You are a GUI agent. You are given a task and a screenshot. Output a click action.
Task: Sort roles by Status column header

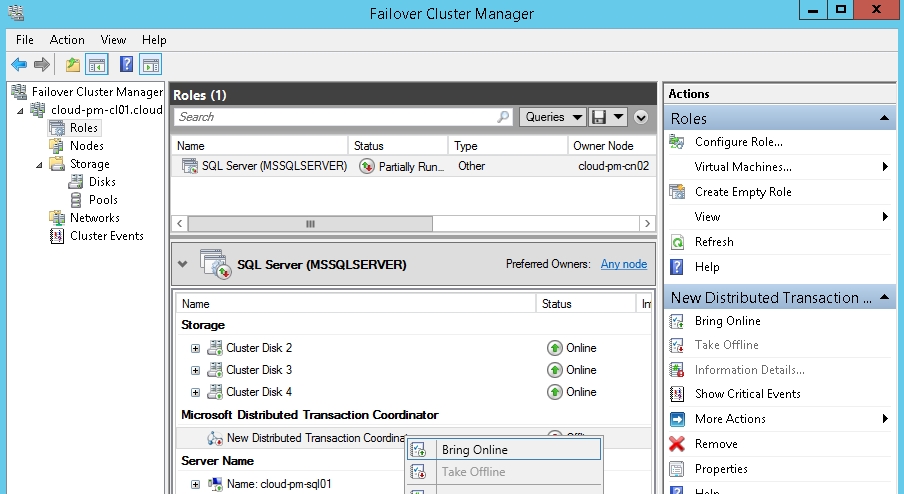click(398, 146)
